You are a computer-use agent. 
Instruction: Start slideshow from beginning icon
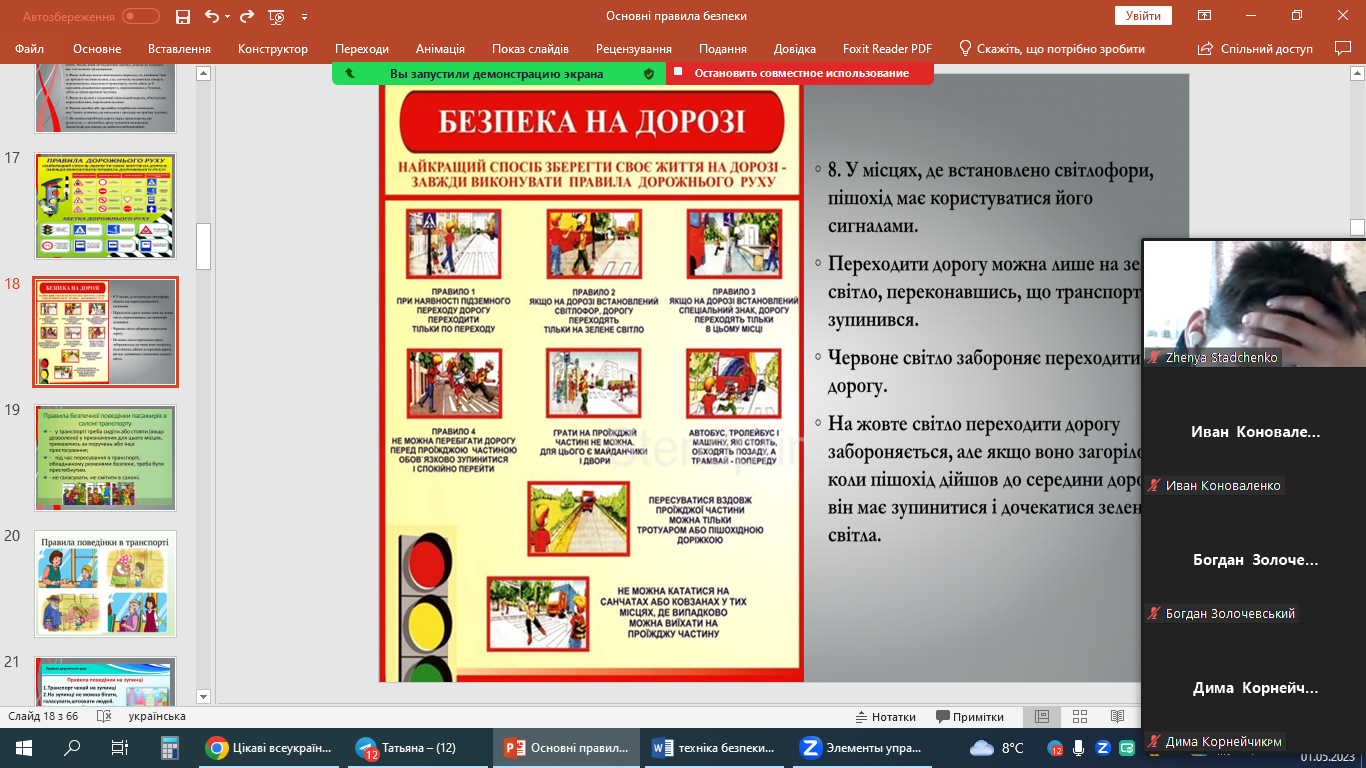[277, 16]
